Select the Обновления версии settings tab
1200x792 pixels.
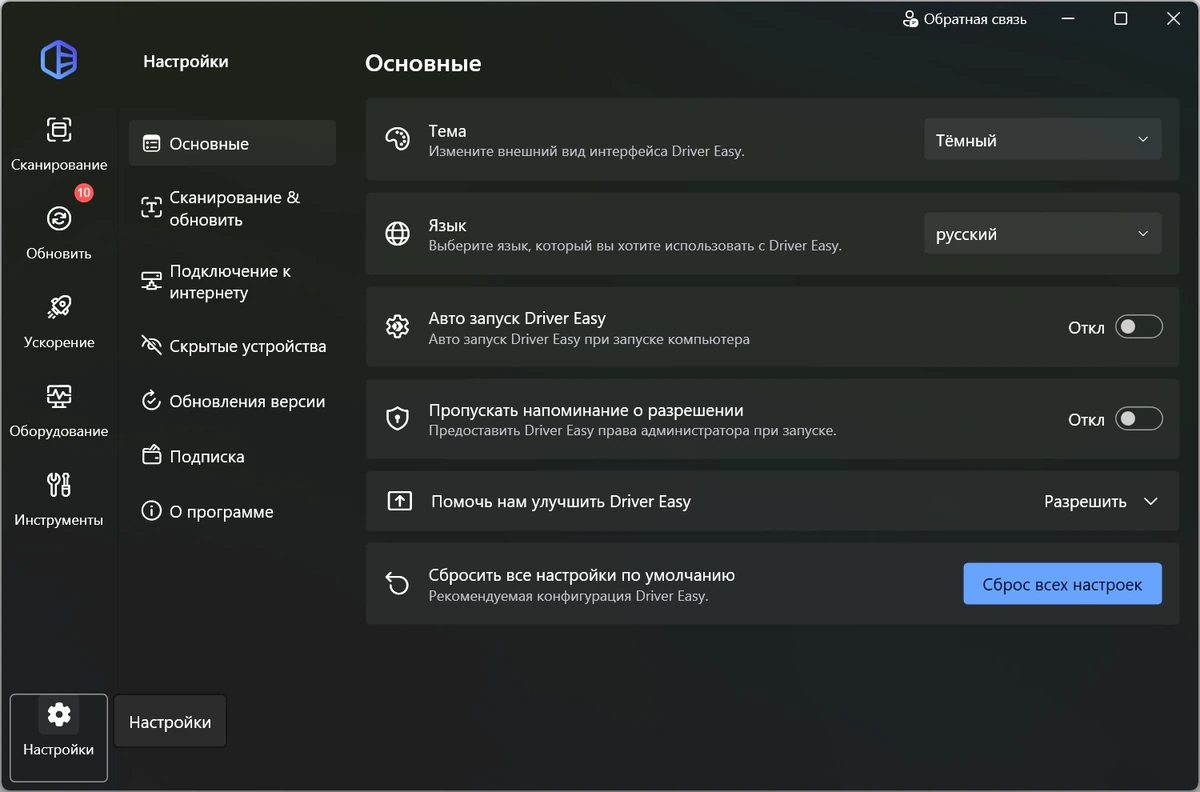(232, 401)
